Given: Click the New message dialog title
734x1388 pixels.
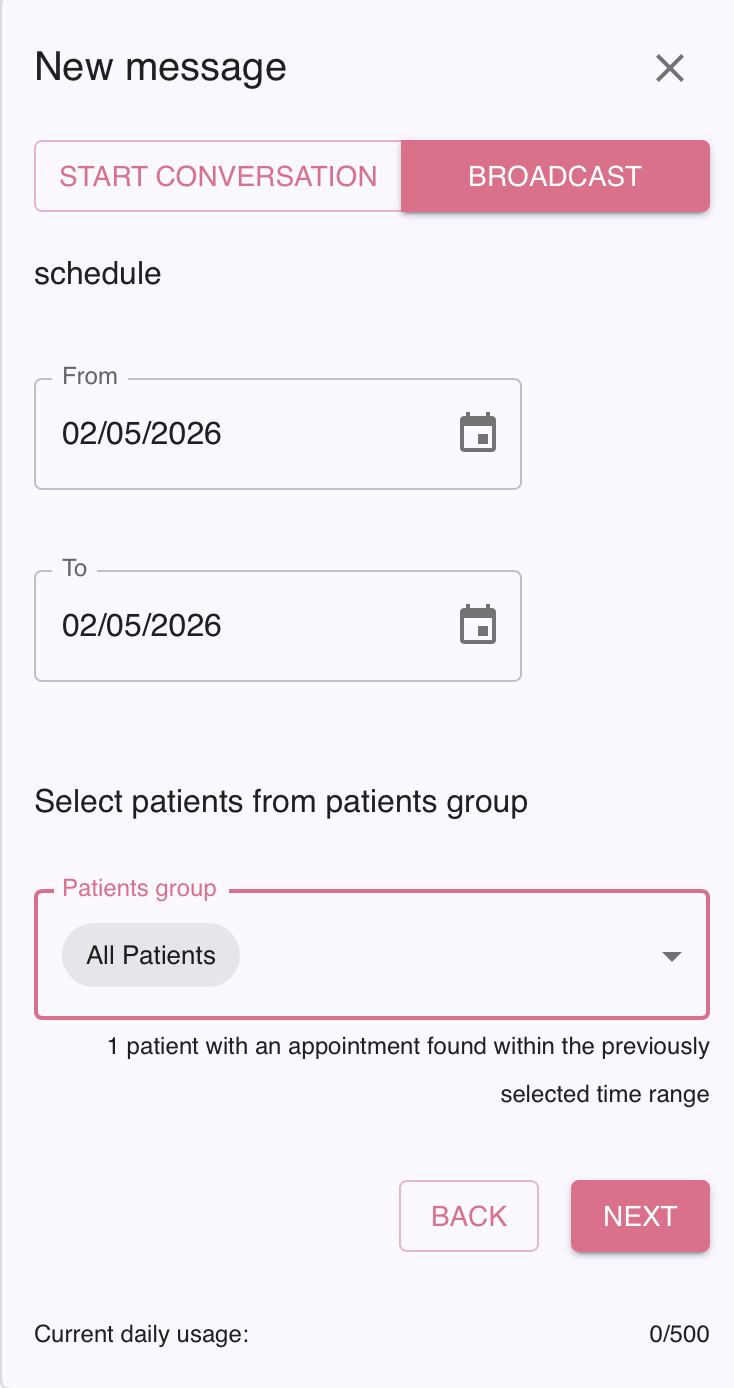Looking at the screenshot, I should click(160, 68).
